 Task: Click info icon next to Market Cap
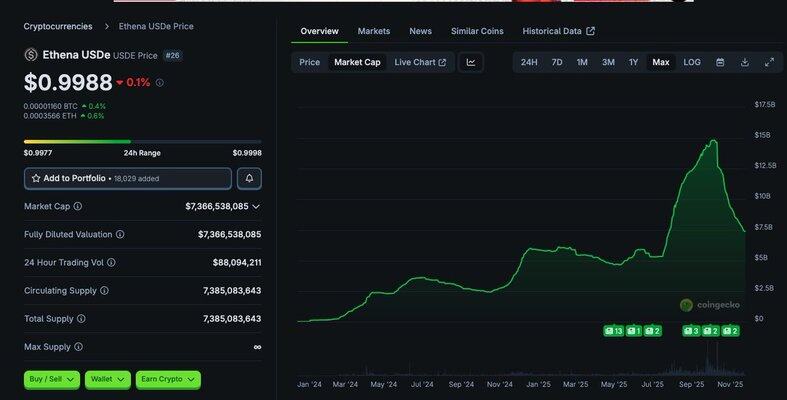click(x=78, y=206)
